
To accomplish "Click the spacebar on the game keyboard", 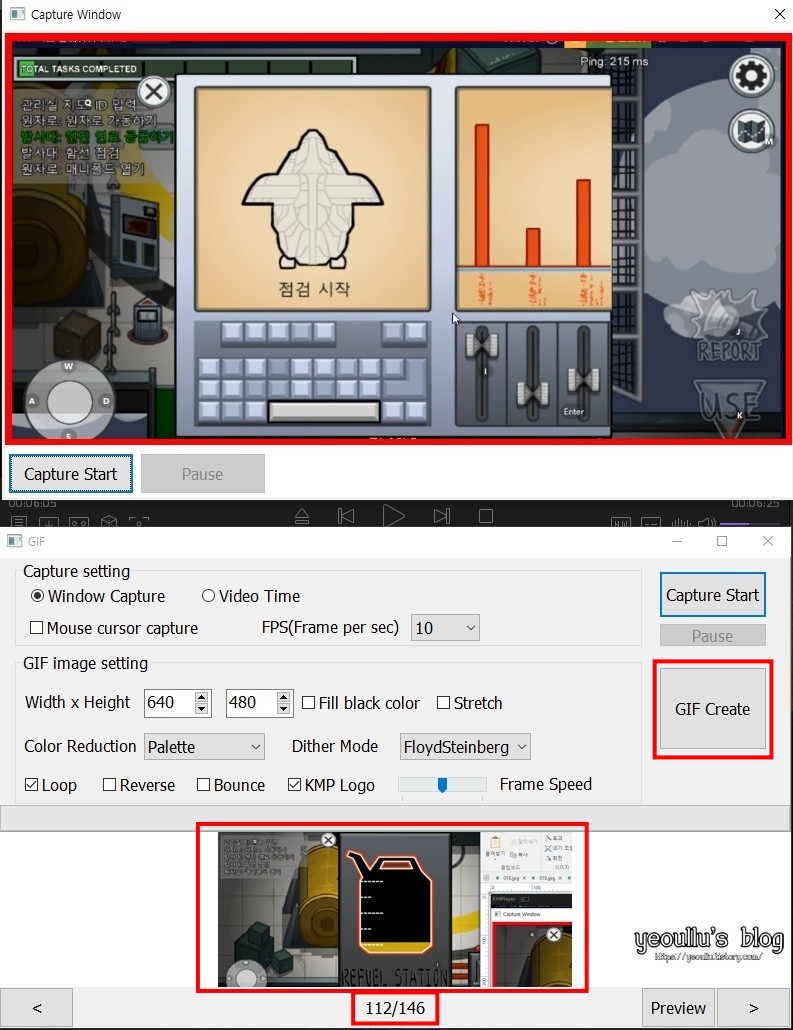I will [x=324, y=411].
